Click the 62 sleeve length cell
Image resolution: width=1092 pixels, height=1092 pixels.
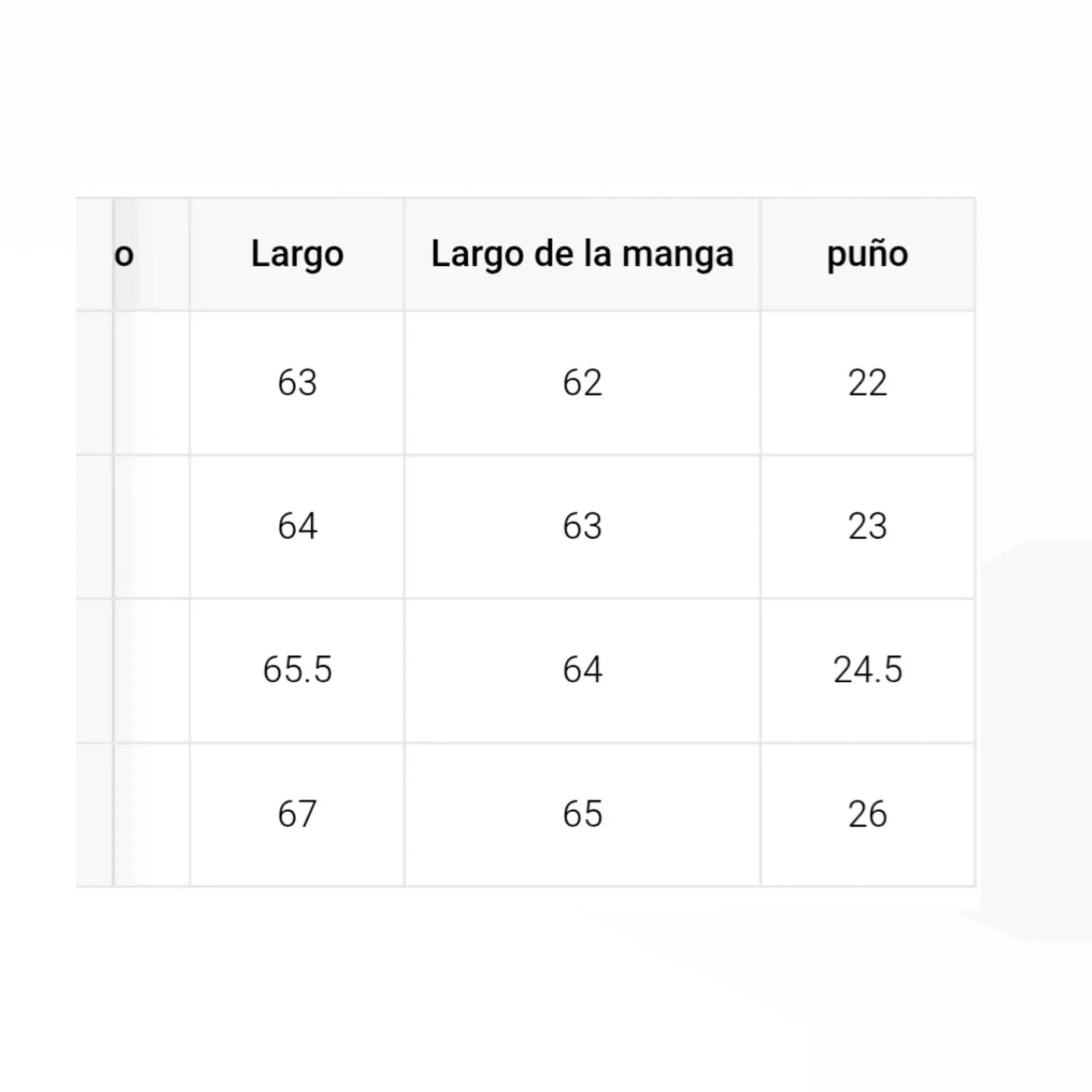click(x=582, y=382)
